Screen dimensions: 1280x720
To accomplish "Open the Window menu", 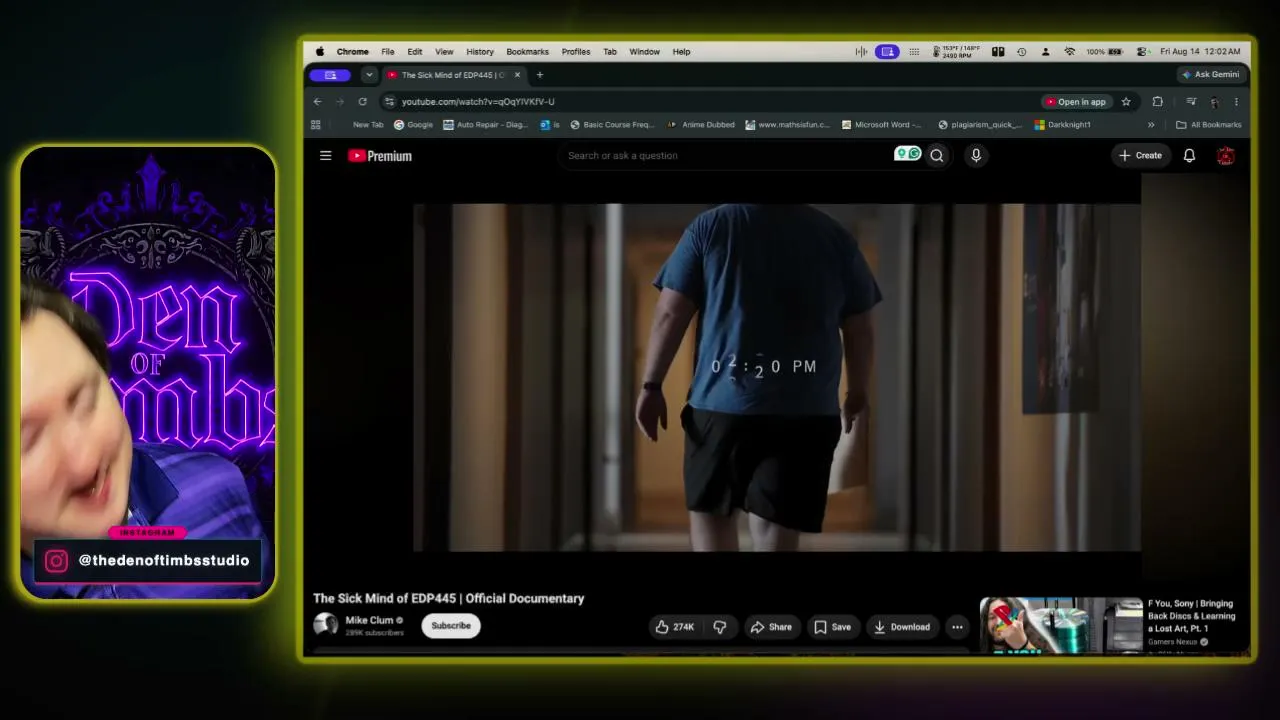I will (x=644, y=52).
